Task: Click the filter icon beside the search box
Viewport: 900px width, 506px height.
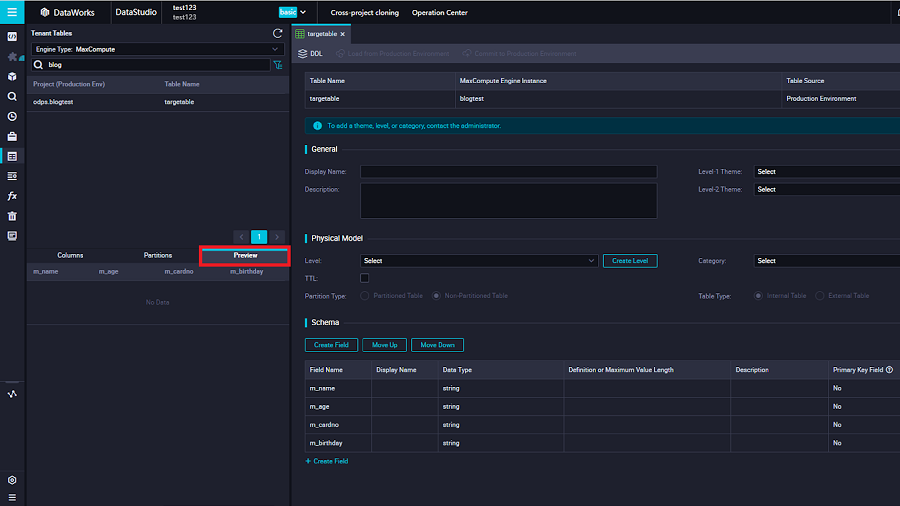Action: click(277, 65)
